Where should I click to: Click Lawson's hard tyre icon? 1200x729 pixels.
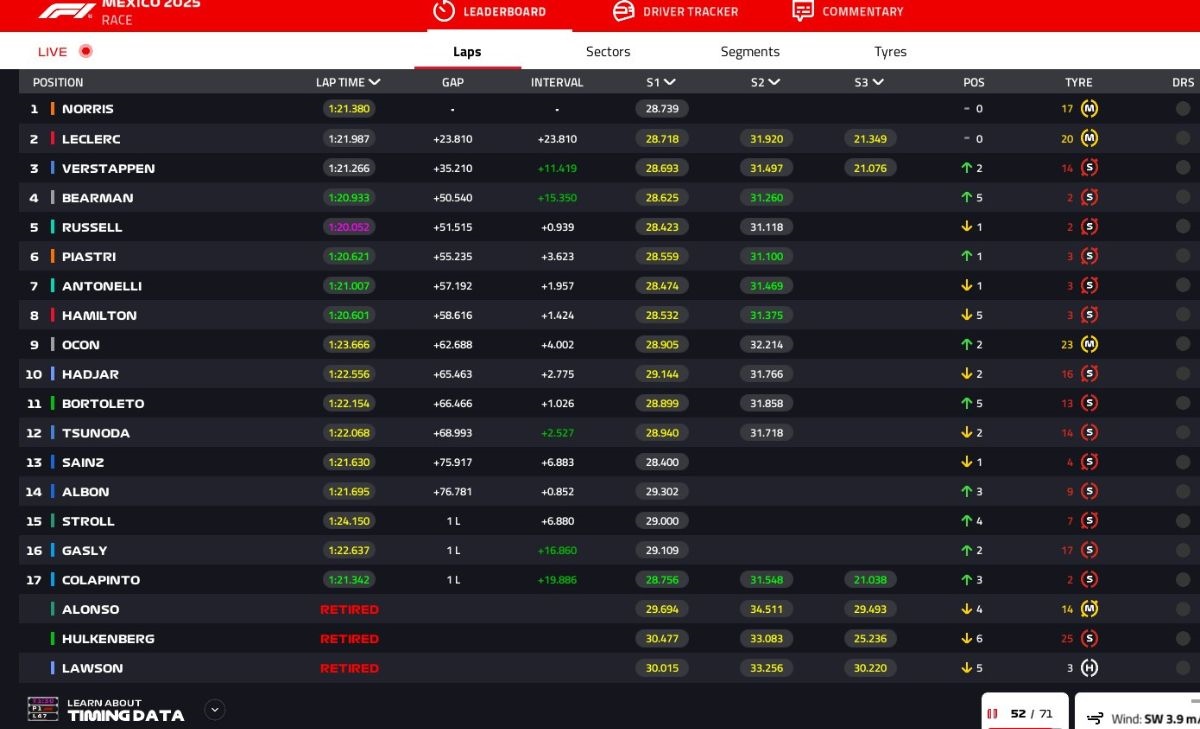[1089, 668]
